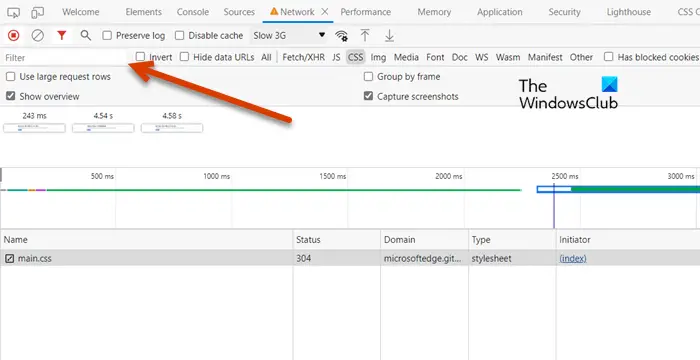700x360 pixels.
Task: Toggle device emulation icon
Action: [38, 13]
